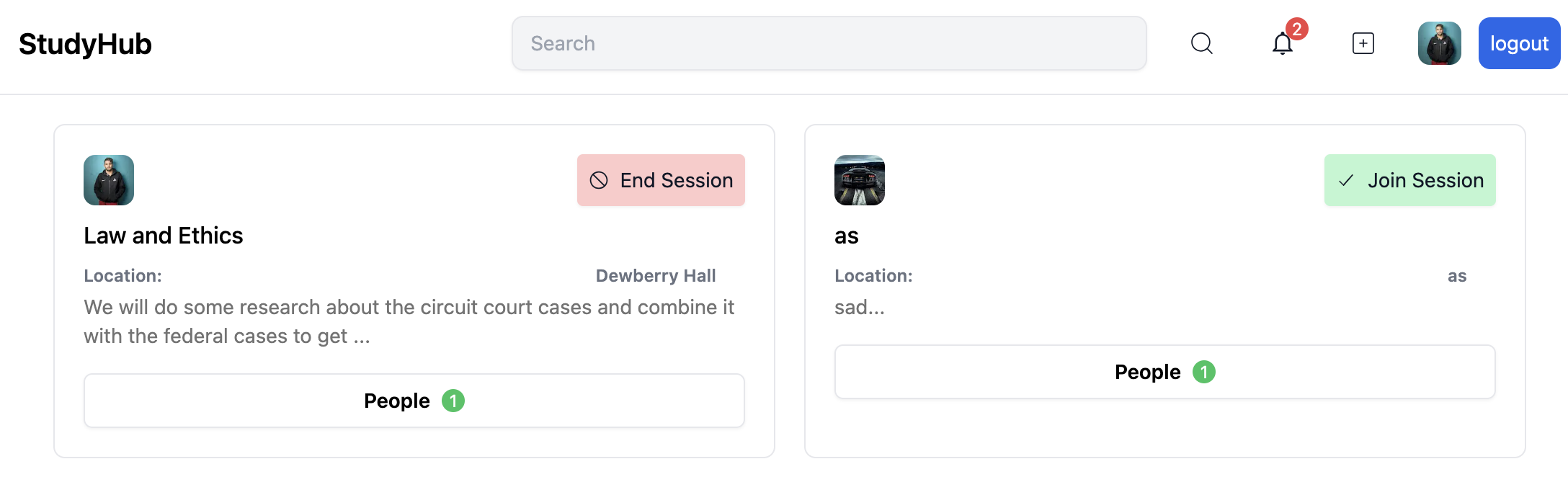Viewport: 1568px width, 477px height.
Task: Open the Law and Ethics session title
Action: click(x=164, y=236)
